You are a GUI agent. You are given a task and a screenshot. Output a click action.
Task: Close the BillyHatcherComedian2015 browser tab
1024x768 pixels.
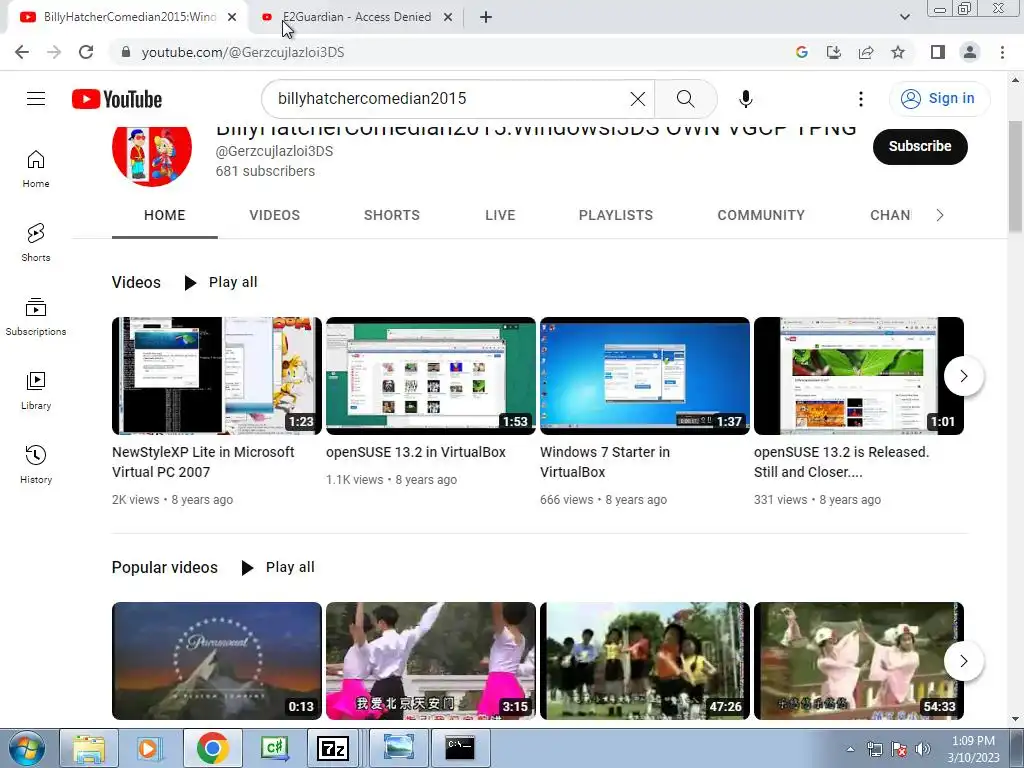point(232,18)
